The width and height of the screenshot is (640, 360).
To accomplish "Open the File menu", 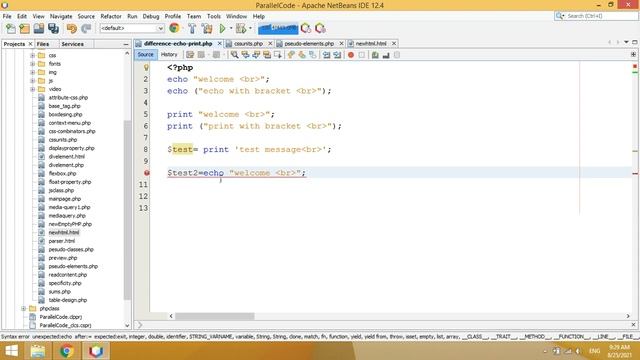I will [x=7, y=16].
